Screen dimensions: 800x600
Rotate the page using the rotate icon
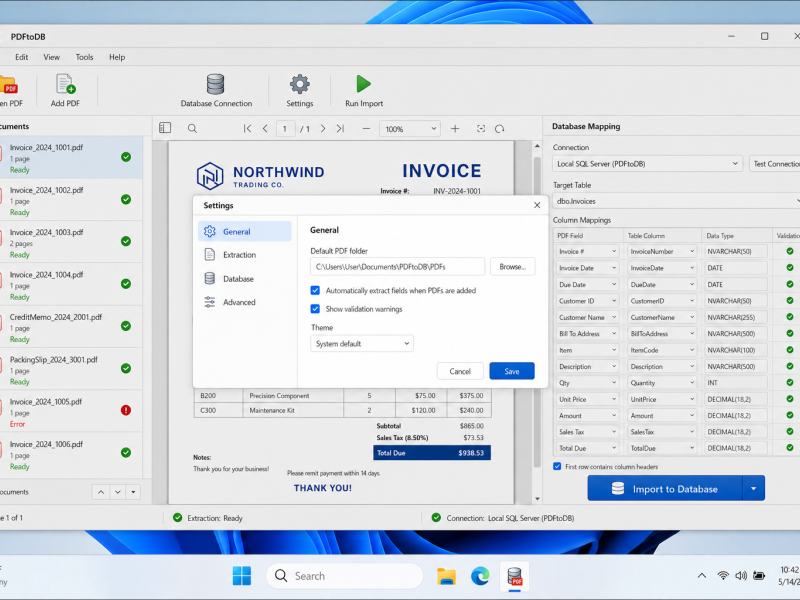pos(499,129)
